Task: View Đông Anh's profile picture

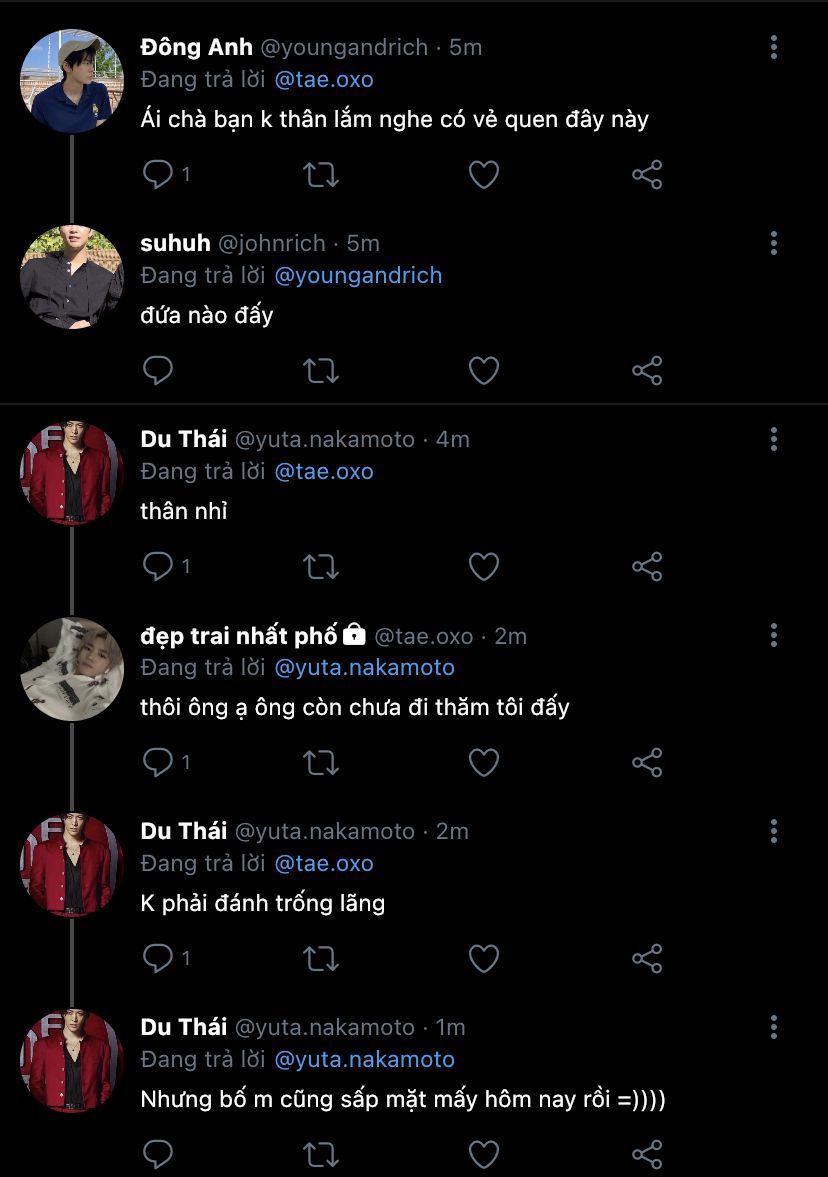Action: [x=71, y=81]
